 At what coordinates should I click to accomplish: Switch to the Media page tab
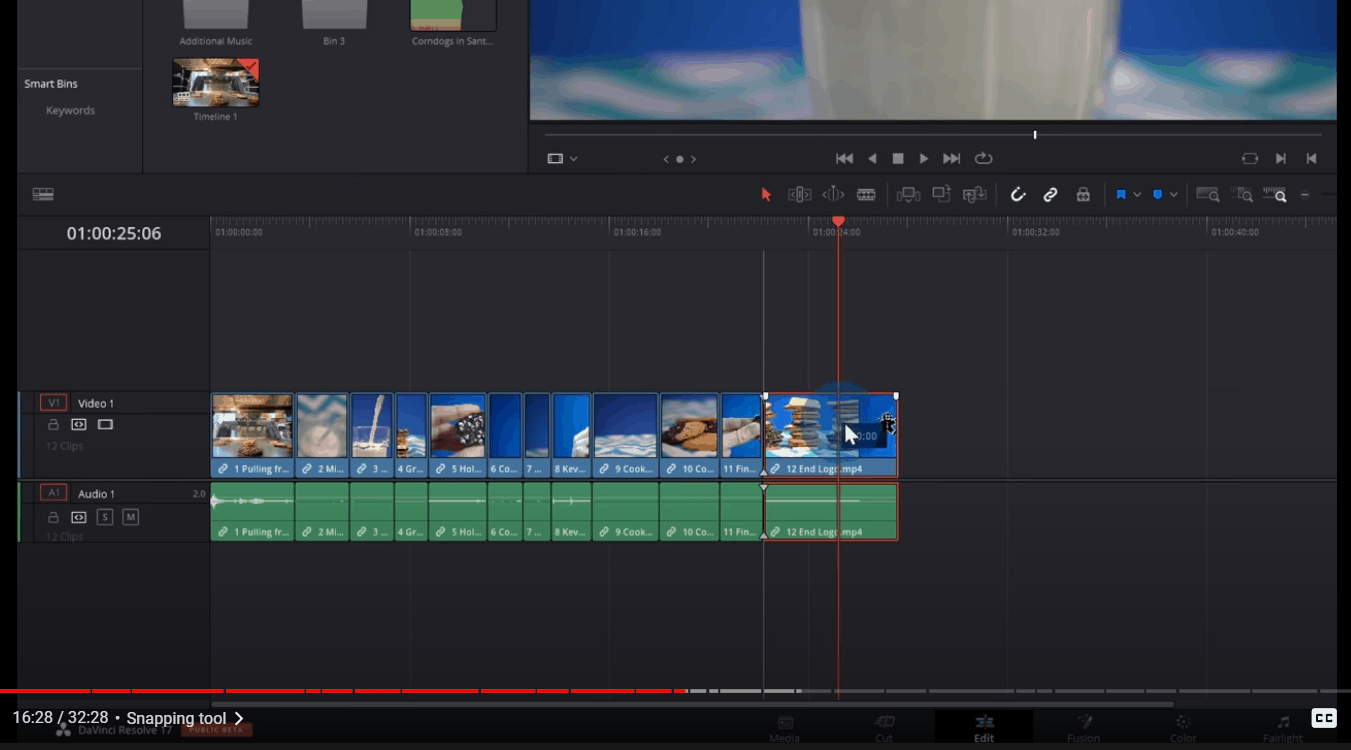(x=785, y=729)
